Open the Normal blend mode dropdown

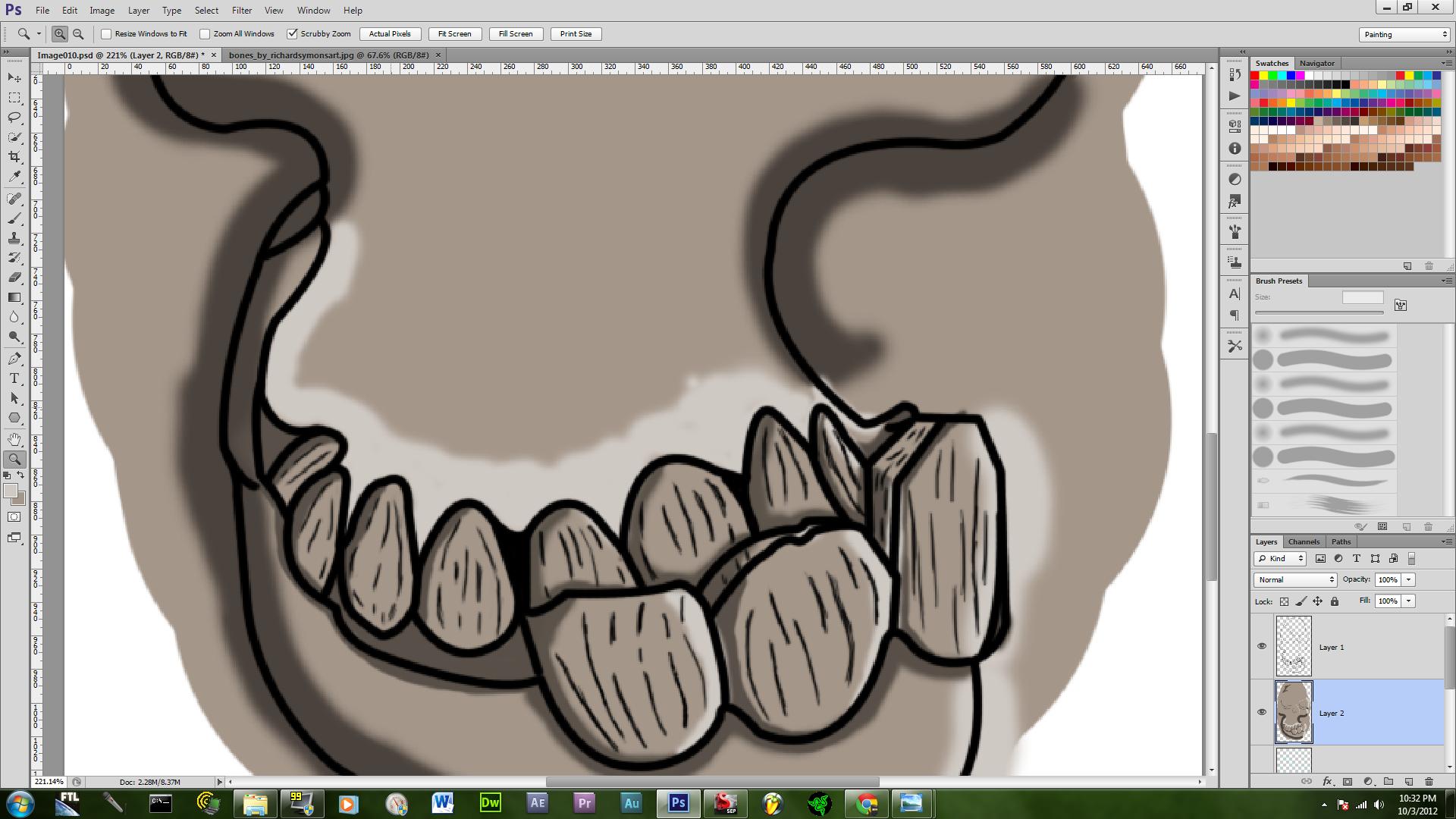click(x=1295, y=579)
